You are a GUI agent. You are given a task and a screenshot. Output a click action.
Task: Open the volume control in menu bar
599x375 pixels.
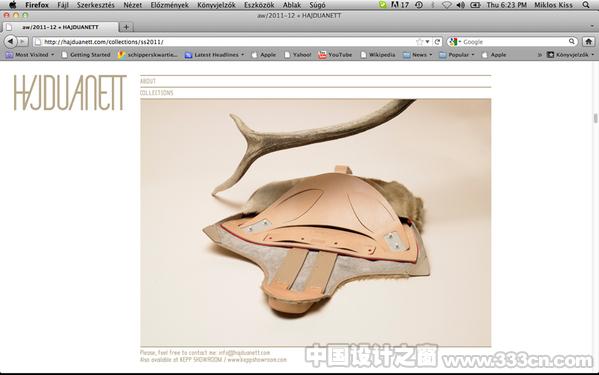click(x=460, y=5)
